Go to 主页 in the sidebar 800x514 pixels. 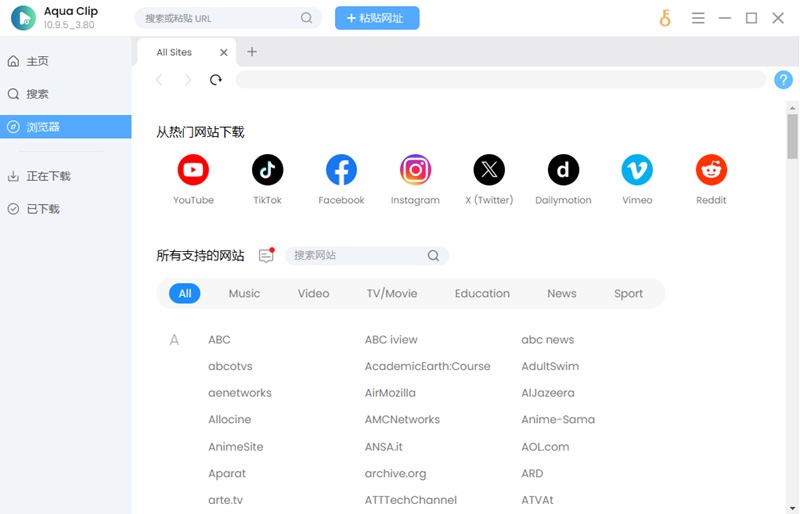66,61
